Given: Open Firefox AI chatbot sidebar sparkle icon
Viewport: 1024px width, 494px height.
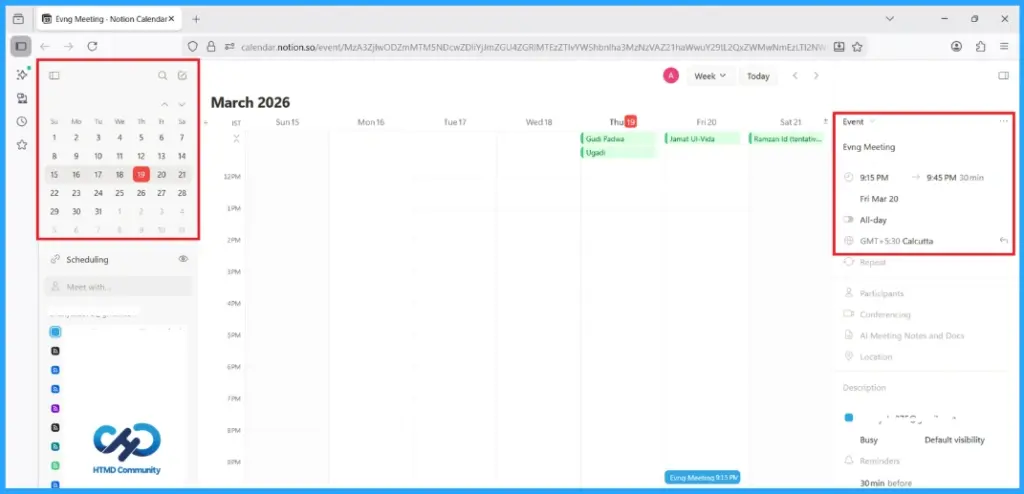Looking at the screenshot, I should 22,75.
